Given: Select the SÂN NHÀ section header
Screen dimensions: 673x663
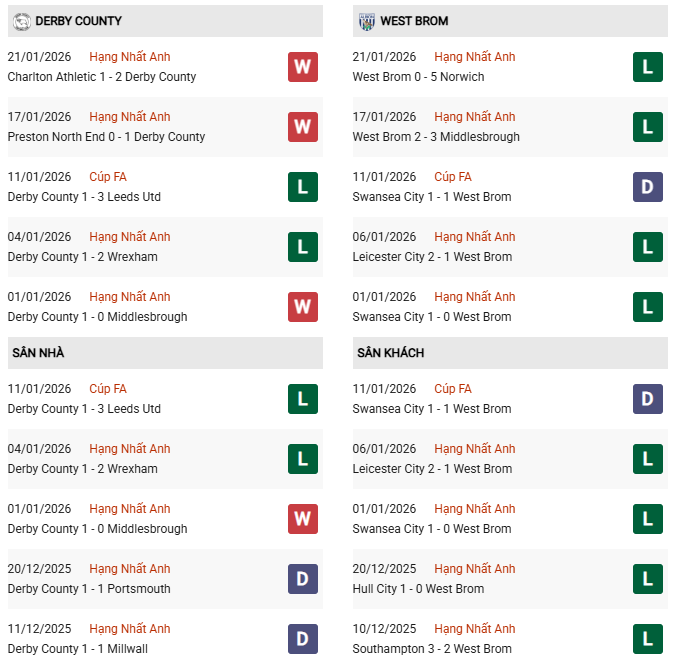Looking at the screenshot, I should click(x=38, y=353).
